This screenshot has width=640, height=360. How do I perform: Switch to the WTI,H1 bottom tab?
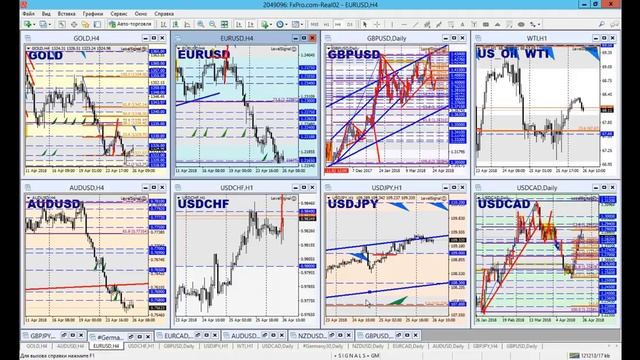tap(245, 346)
